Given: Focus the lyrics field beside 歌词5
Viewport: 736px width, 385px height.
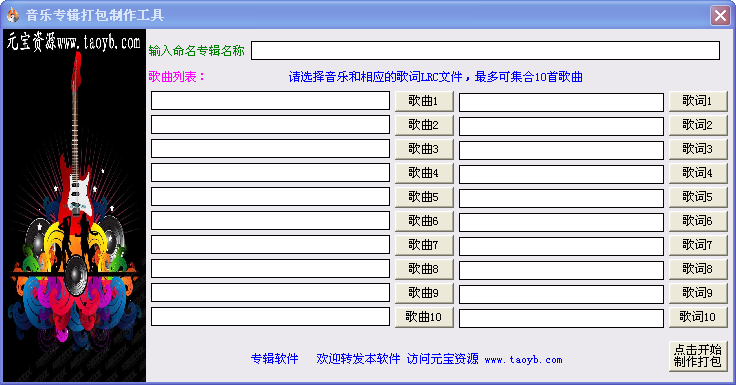Looking at the screenshot, I should point(561,198).
